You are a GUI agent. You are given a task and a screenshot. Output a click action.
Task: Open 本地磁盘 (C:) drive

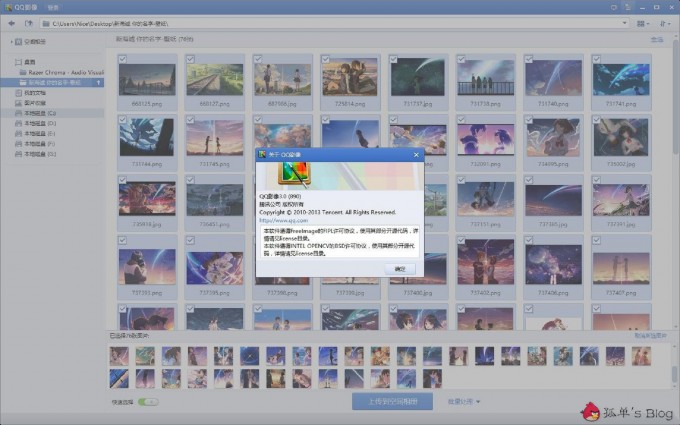[40, 113]
